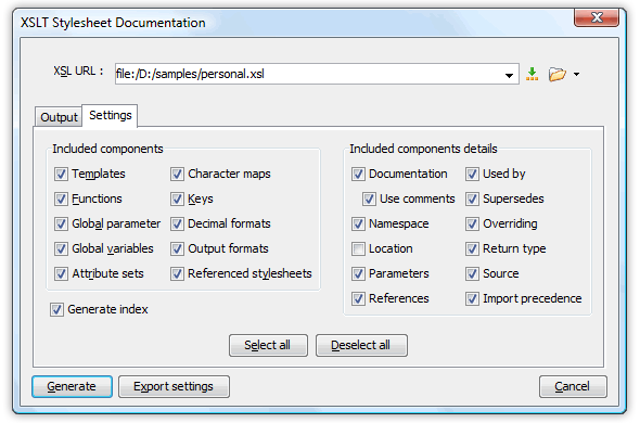This screenshot has height=423, width=640.
Task: Toggle the Character maps checkbox
Action: coord(177,174)
